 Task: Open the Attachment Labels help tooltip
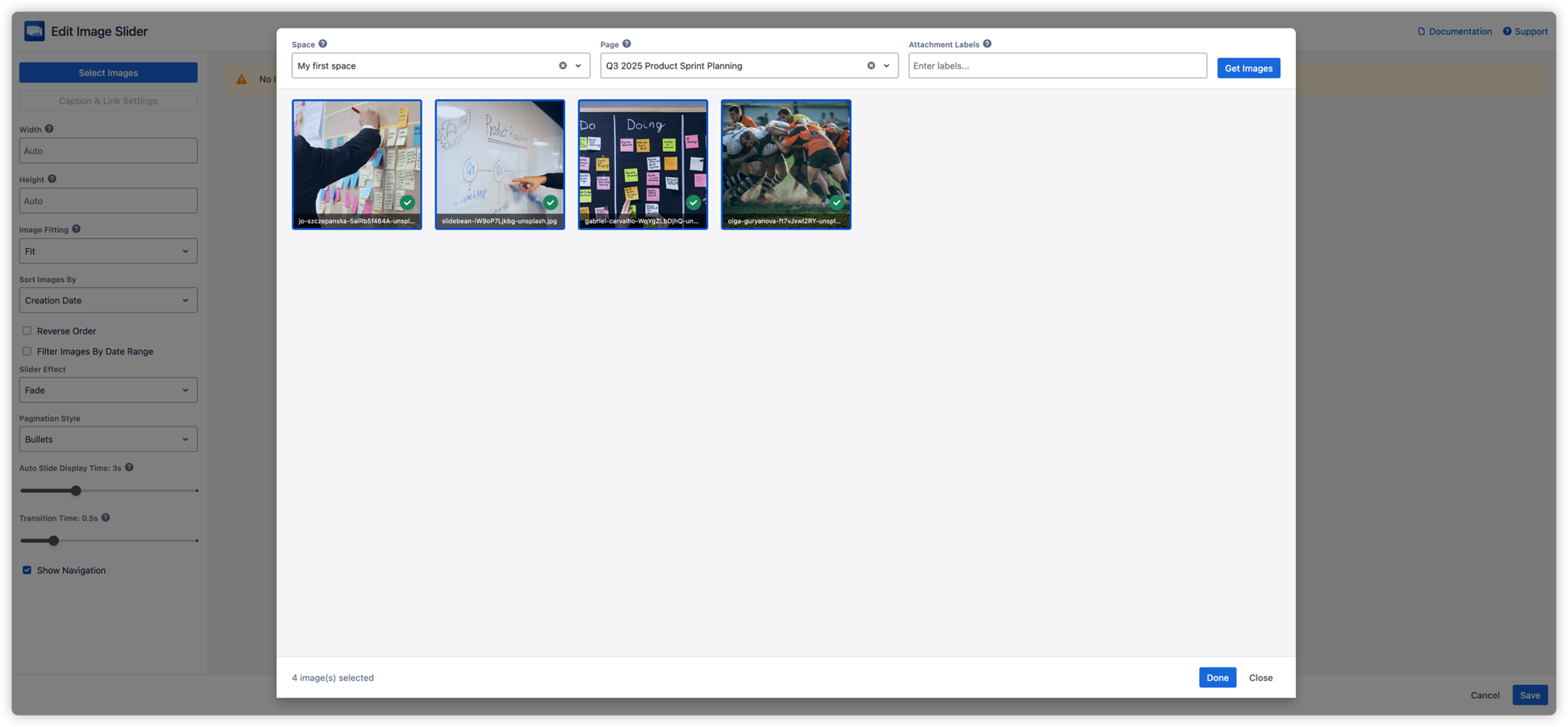click(x=987, y=44)
